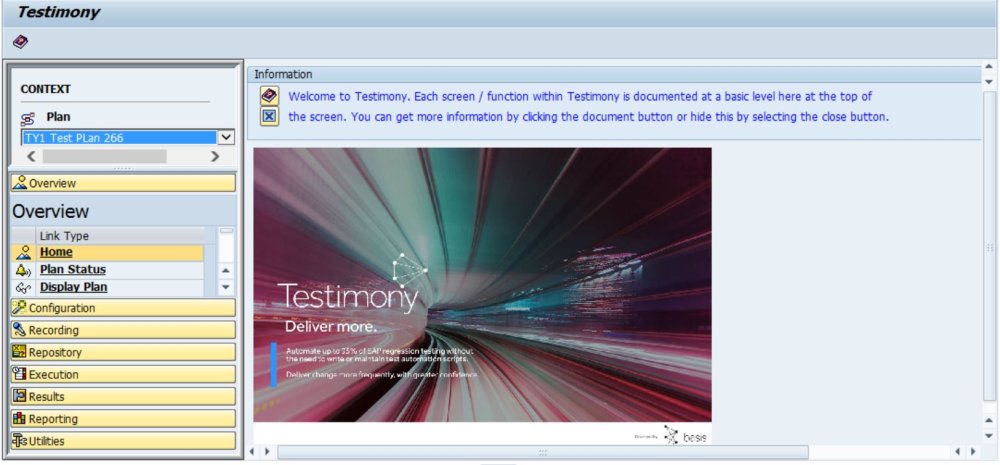Expand the Reporting section
Screen dimensions: 1000x465
point(123,419)
